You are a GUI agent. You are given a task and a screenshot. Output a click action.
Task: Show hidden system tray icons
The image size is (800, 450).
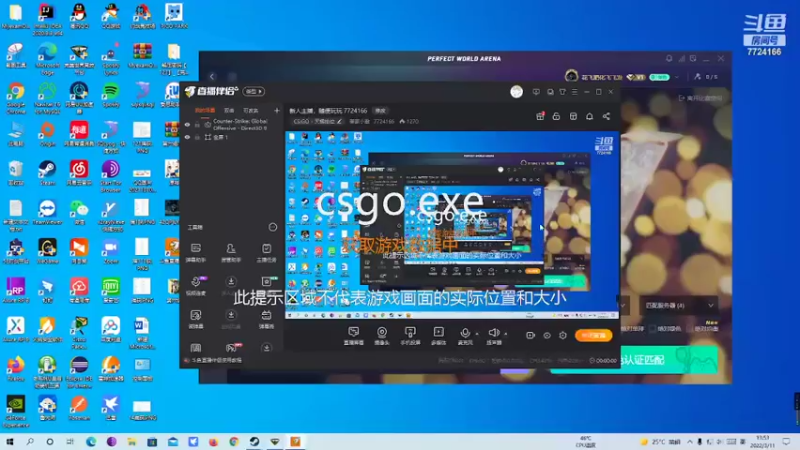[690, 442]
